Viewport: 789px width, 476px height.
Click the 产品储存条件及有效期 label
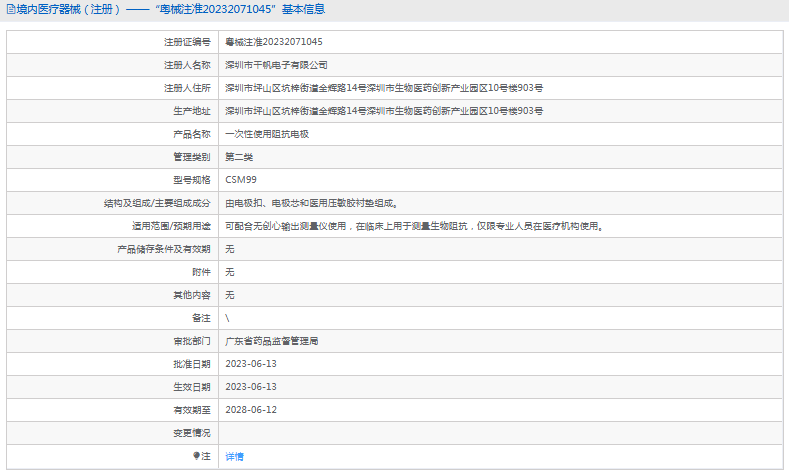[164, 249]
